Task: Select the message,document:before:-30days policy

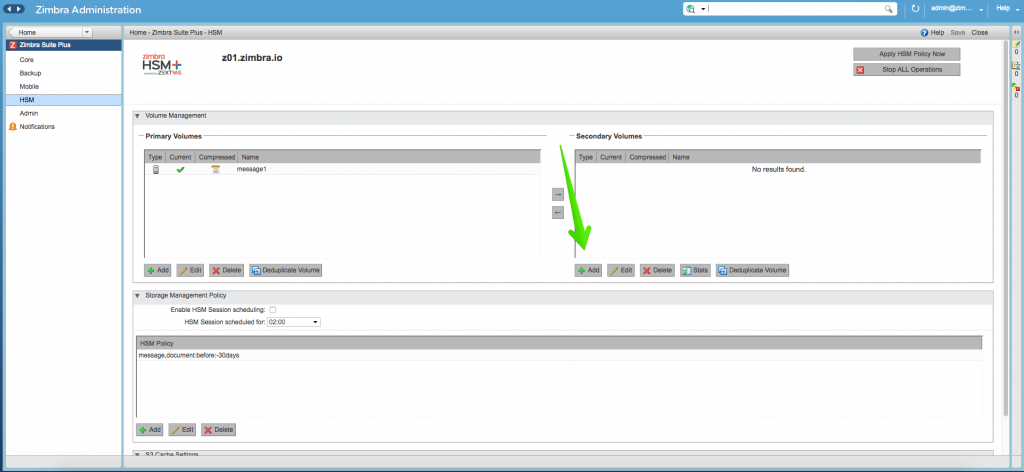Action: (558, 355)
